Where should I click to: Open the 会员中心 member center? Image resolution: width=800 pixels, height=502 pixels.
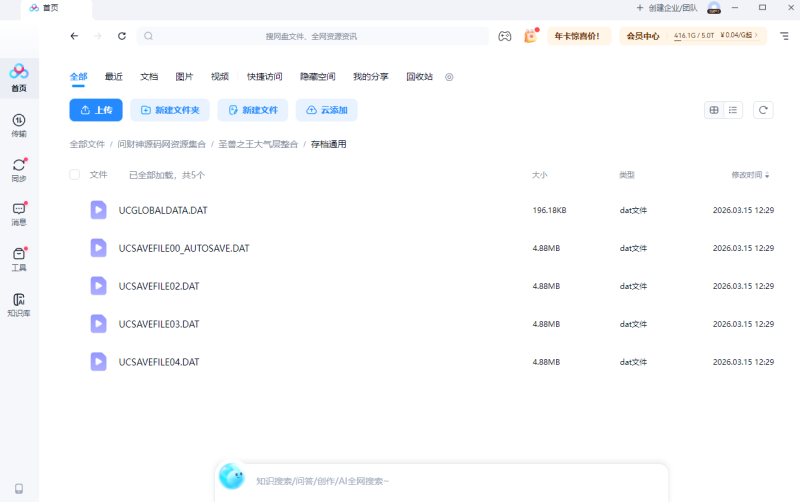(643, 36)
